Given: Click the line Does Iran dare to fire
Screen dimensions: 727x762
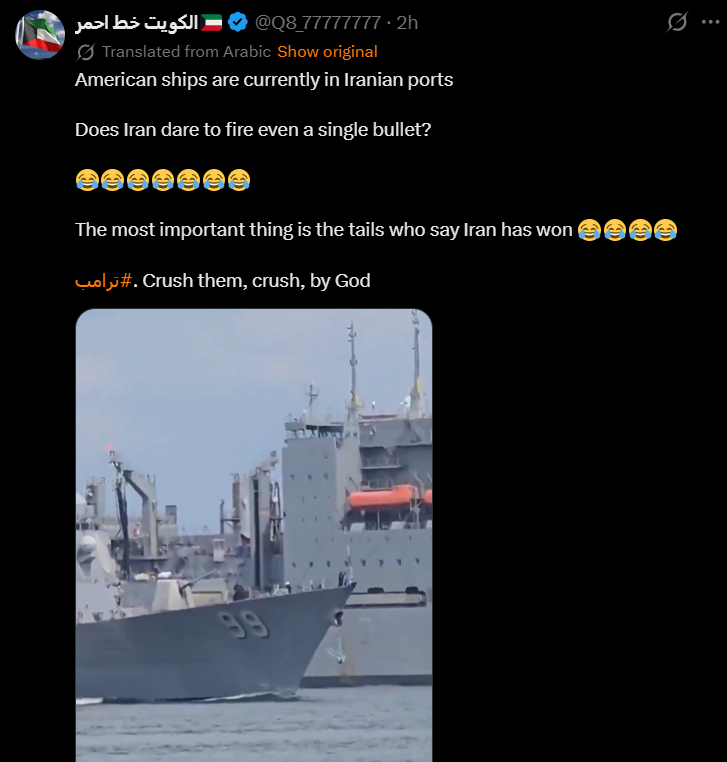Looking at the screenshot, I should point(253,130).
